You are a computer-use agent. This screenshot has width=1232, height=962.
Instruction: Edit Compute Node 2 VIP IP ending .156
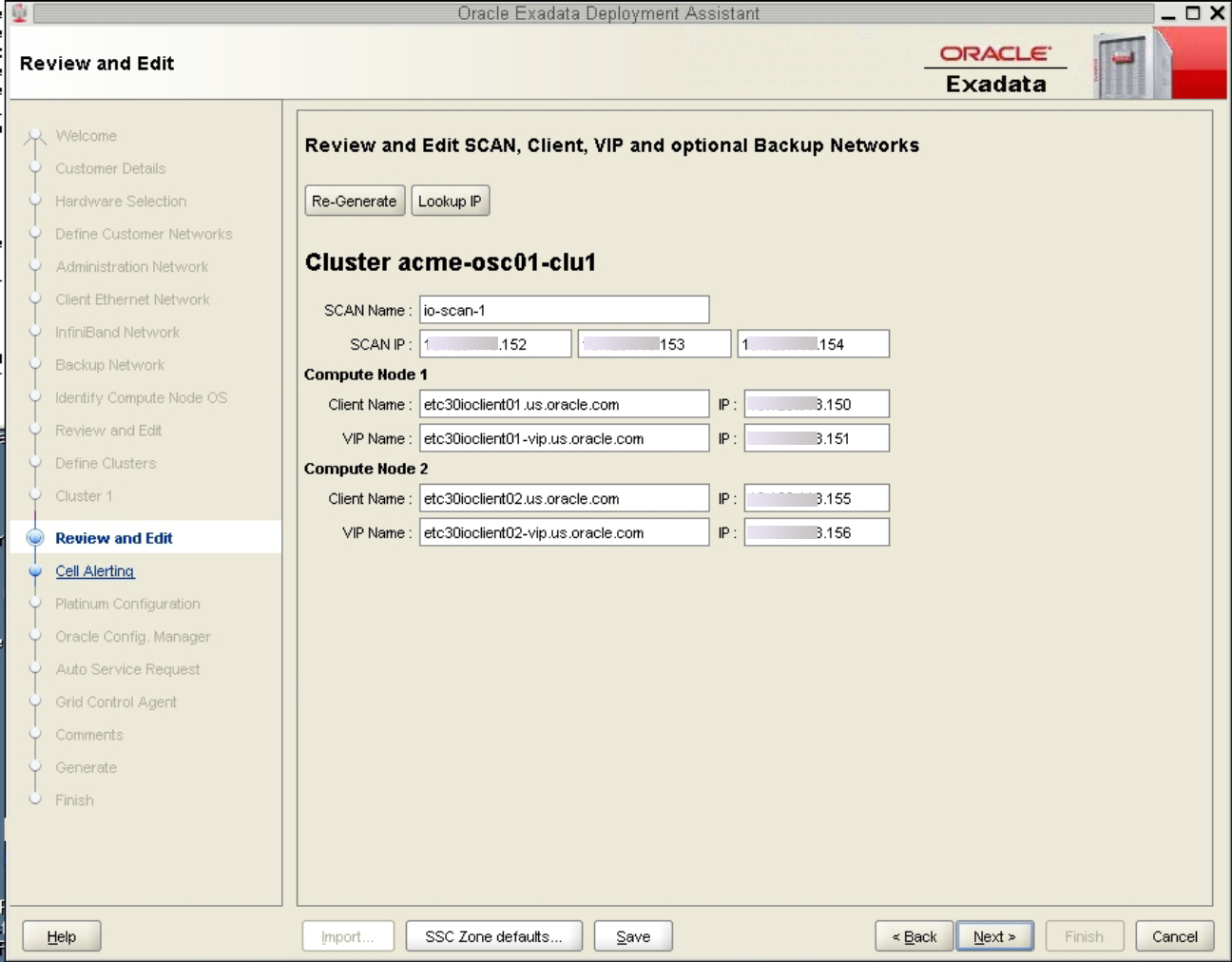(x=817, y=532)
